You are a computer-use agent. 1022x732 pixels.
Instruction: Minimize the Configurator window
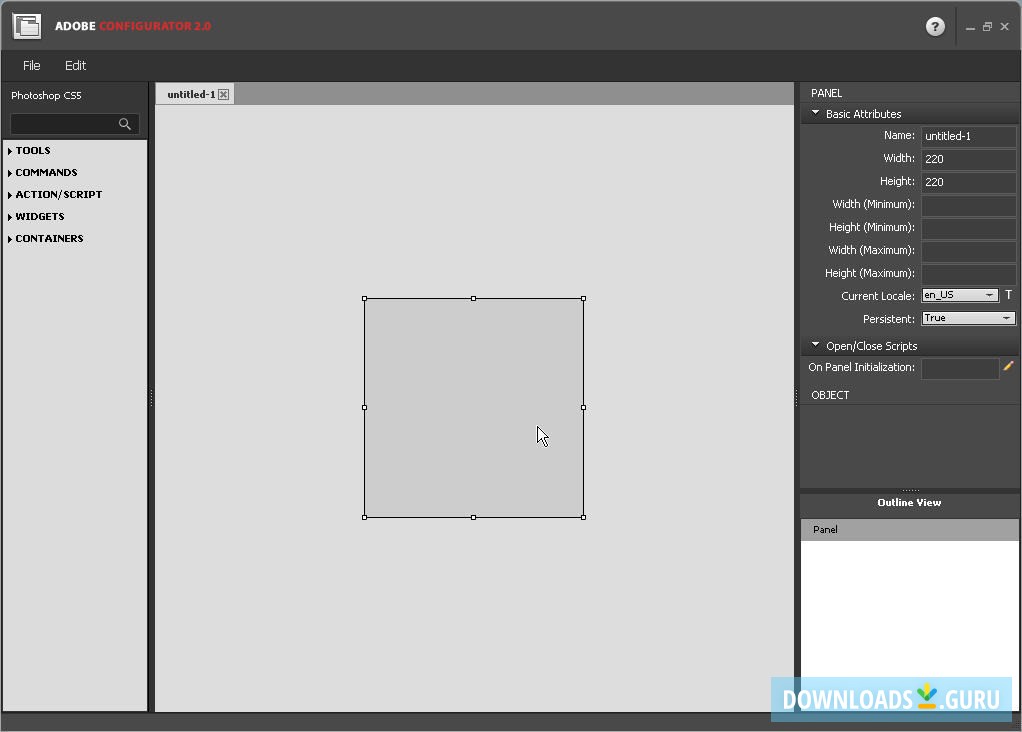tap(970, 27)
